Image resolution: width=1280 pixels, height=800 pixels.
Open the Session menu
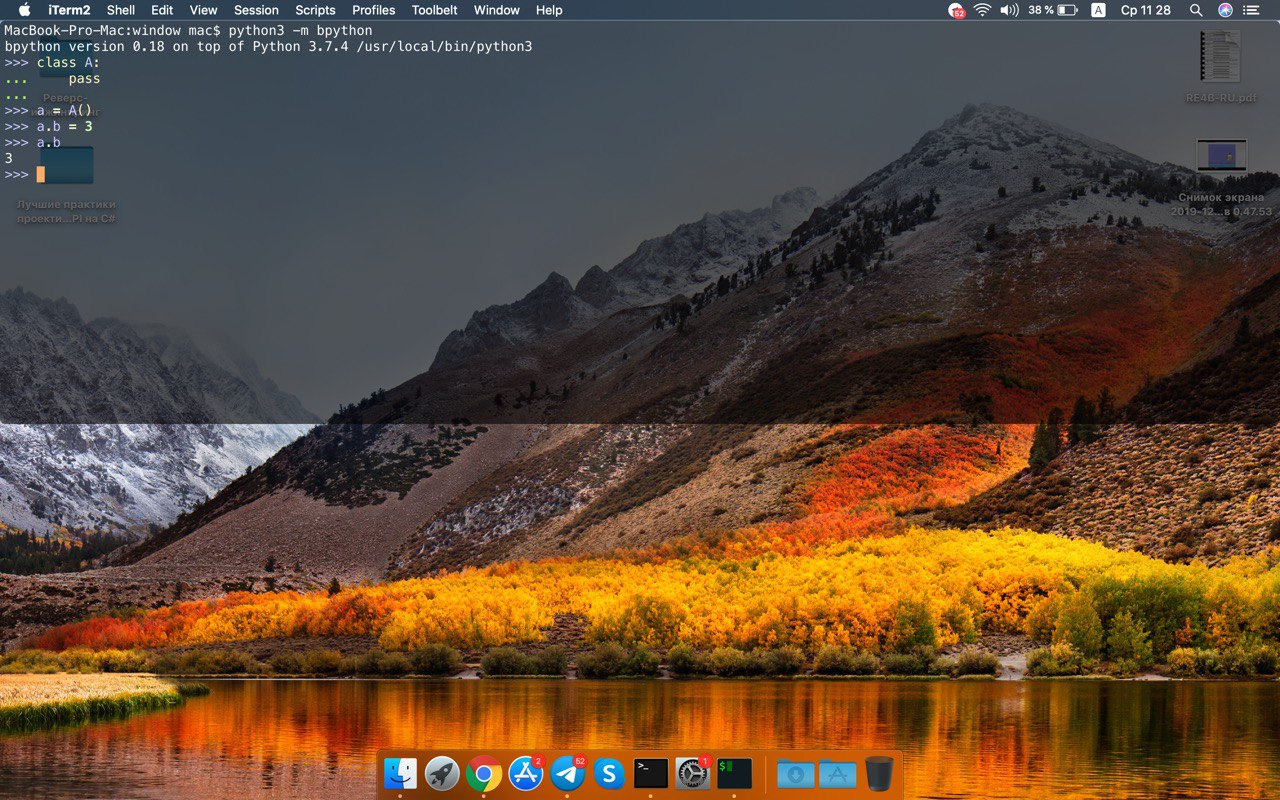tap(256, 10)
